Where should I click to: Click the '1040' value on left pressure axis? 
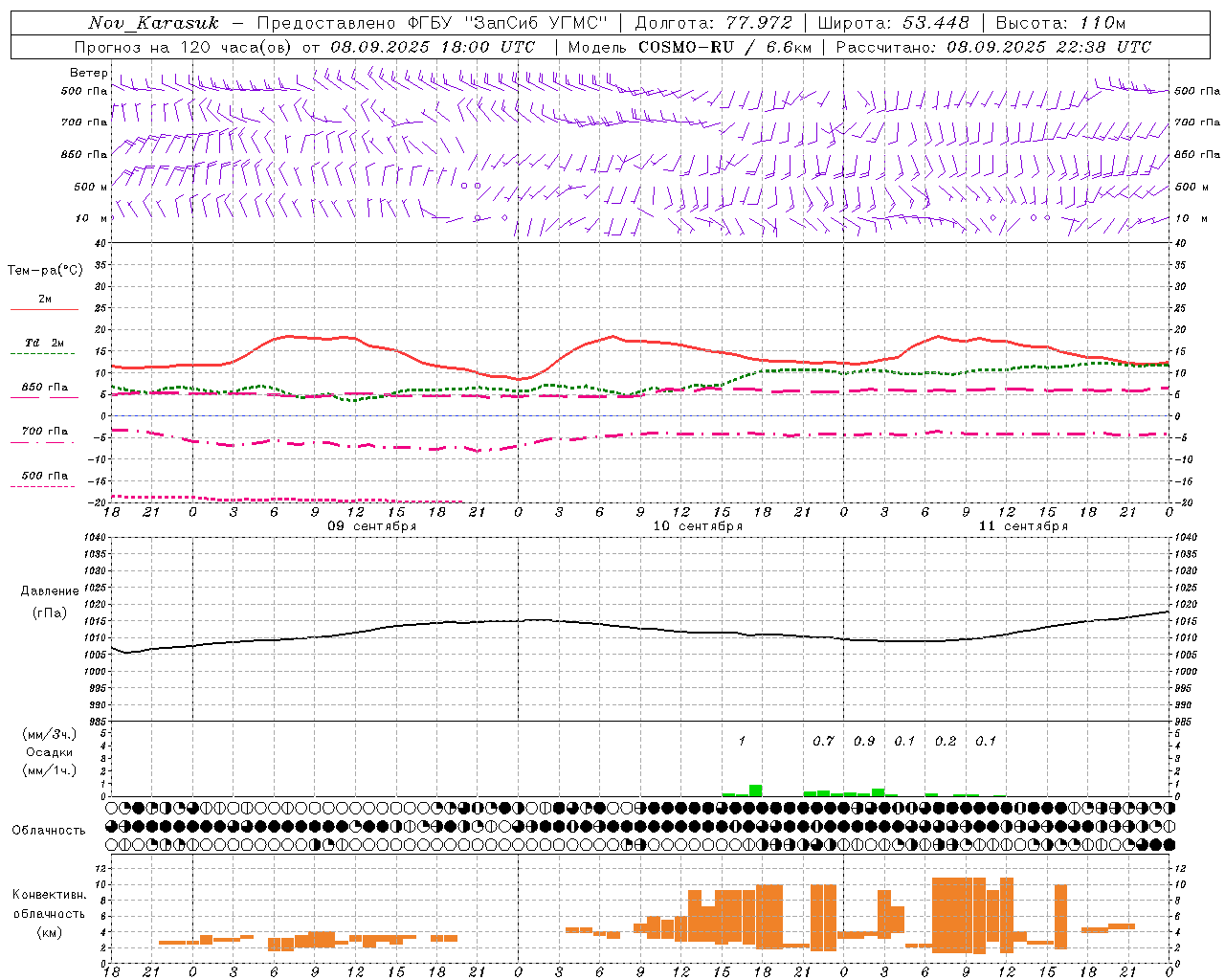tap(94, 538)
